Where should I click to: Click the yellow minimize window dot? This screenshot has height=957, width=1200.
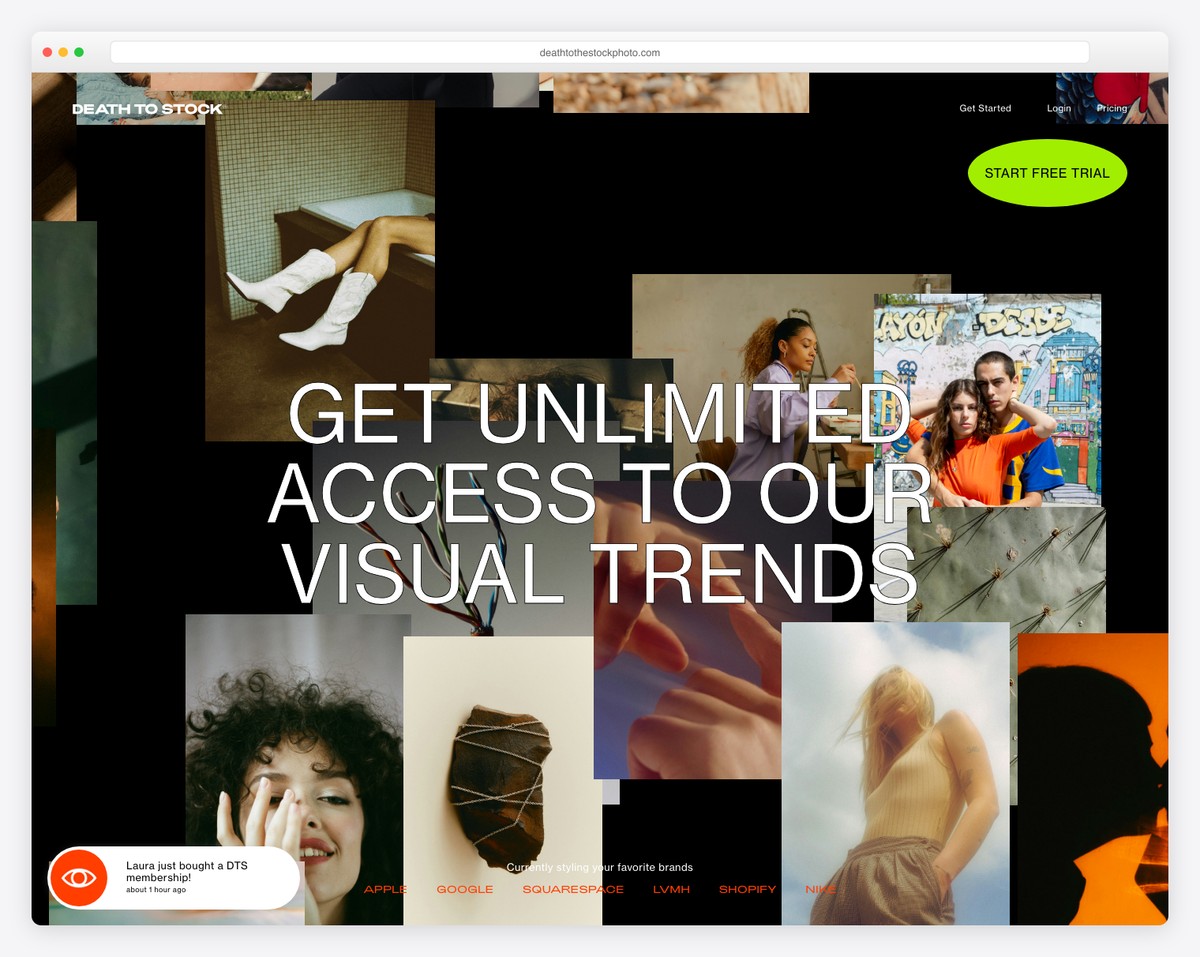pos(63,52)
